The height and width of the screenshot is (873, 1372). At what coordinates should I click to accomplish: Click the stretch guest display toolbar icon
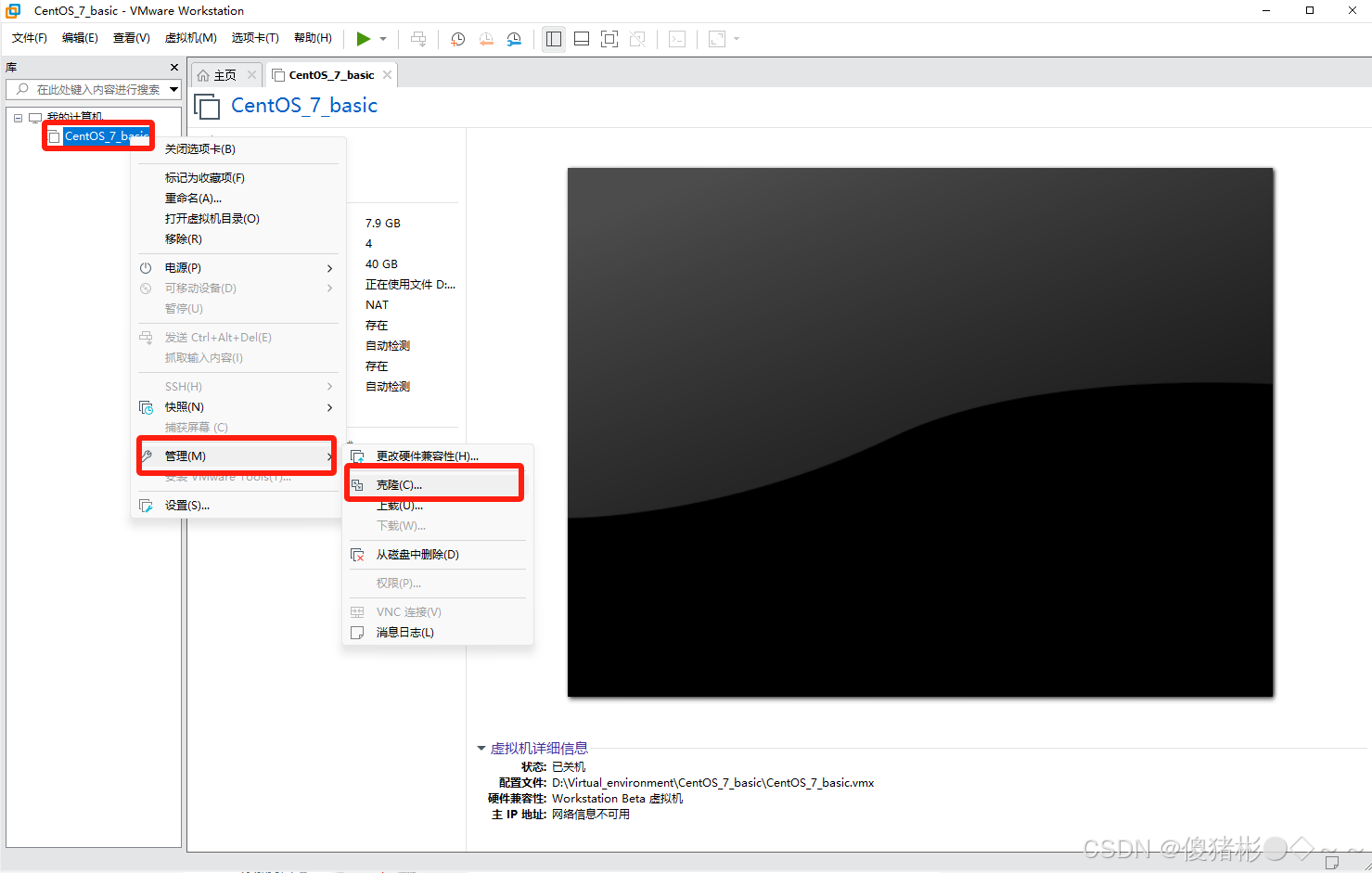point(717,39)
